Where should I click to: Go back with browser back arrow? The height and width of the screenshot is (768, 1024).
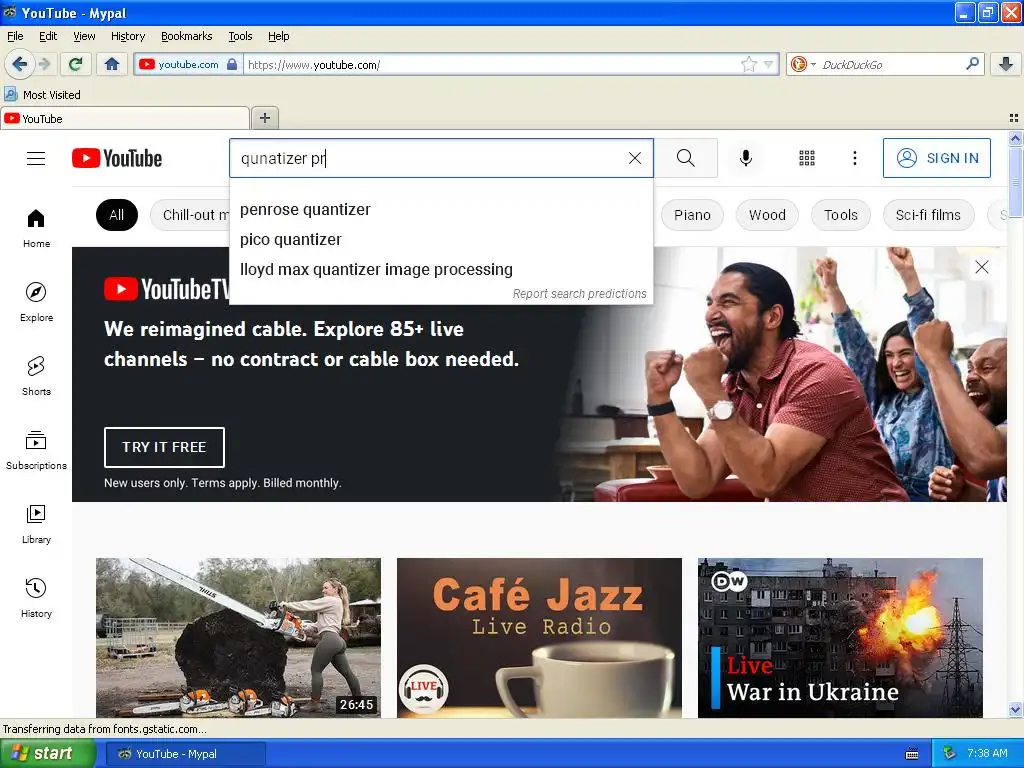[x=19, y=64]
